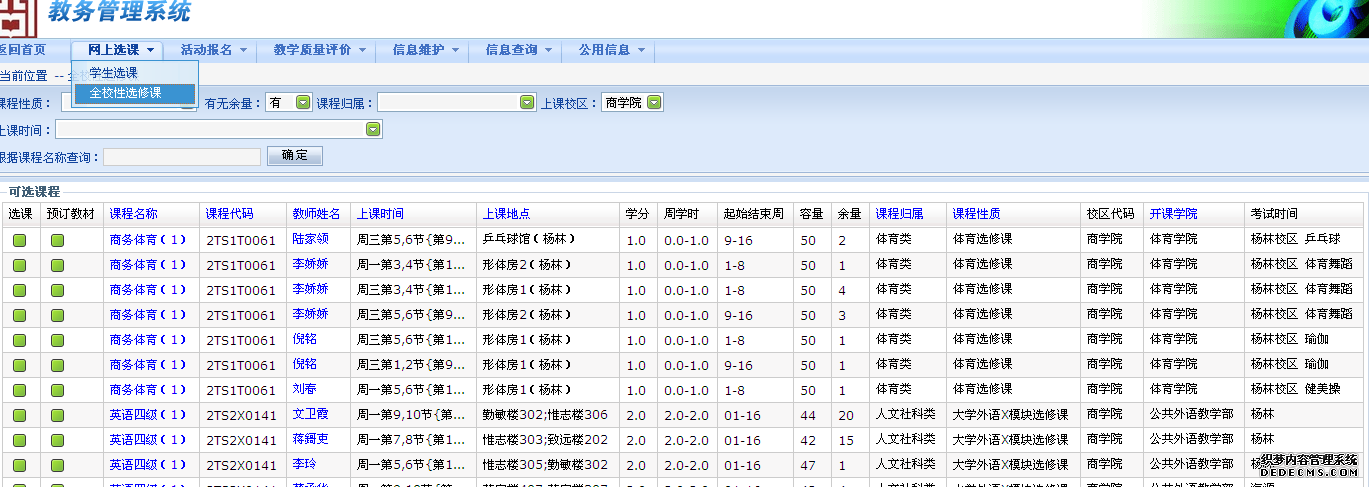Sort by the 上课时间 column header
The width and height of the screenshot is (1369, 487).
point(381,214)
